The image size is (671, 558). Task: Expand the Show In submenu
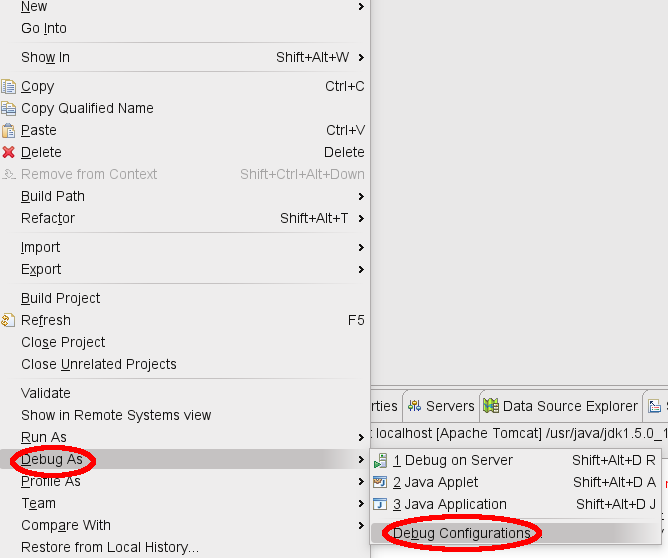click(361, 58)
